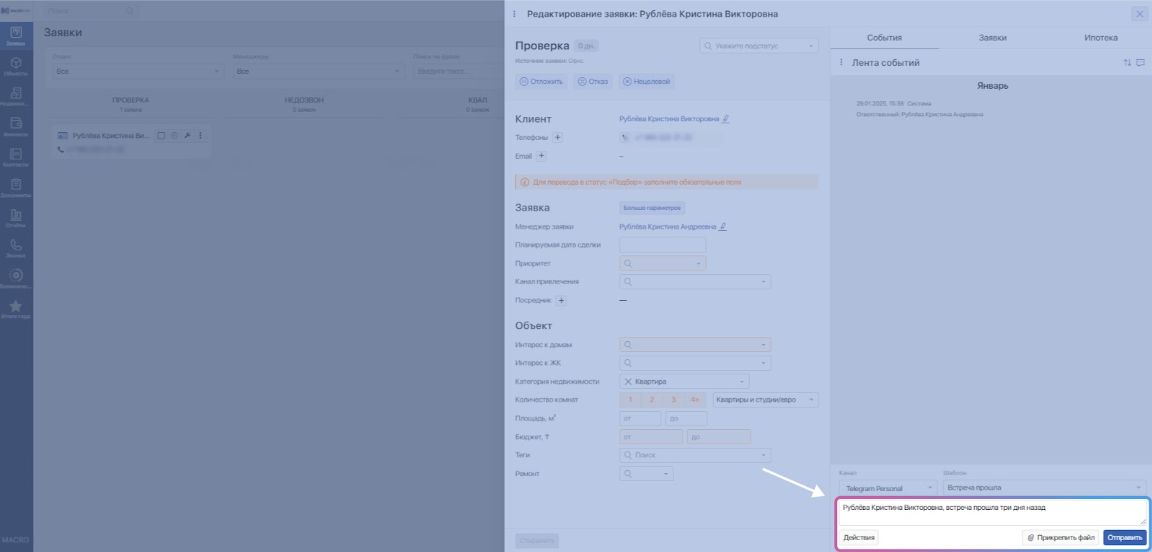Expand the Шаблон dropdown showing Встреча прошла

tap(1044, 488)
